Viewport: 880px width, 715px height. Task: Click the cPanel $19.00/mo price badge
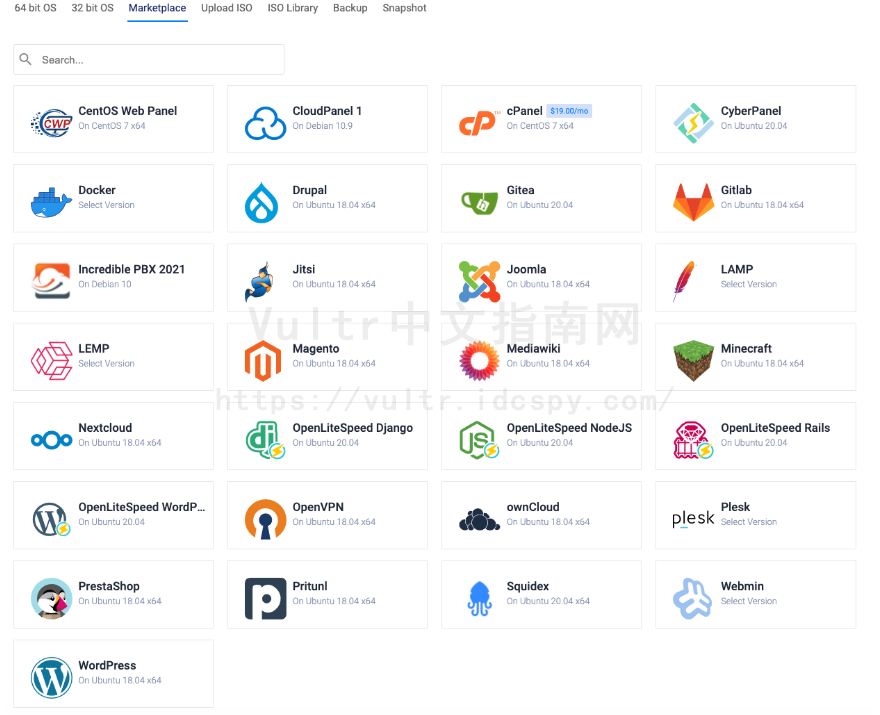tap(569, 111)
